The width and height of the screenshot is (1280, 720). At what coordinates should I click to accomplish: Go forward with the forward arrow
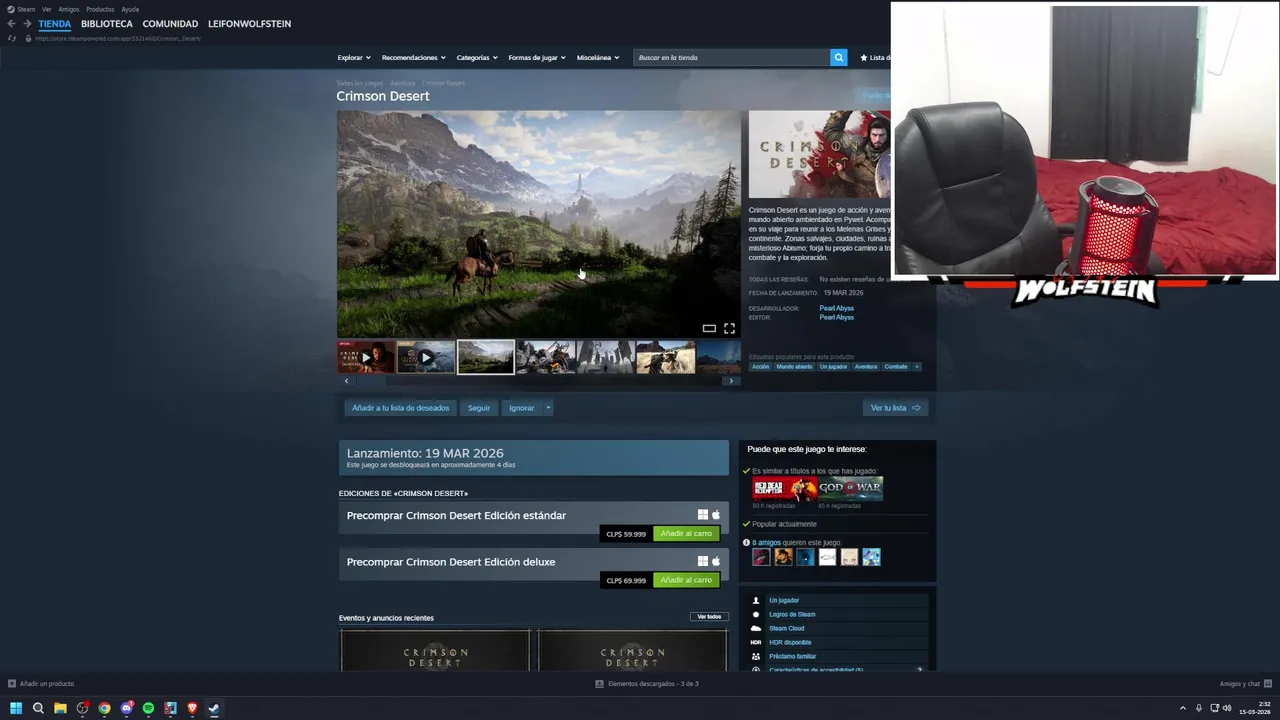27,24
